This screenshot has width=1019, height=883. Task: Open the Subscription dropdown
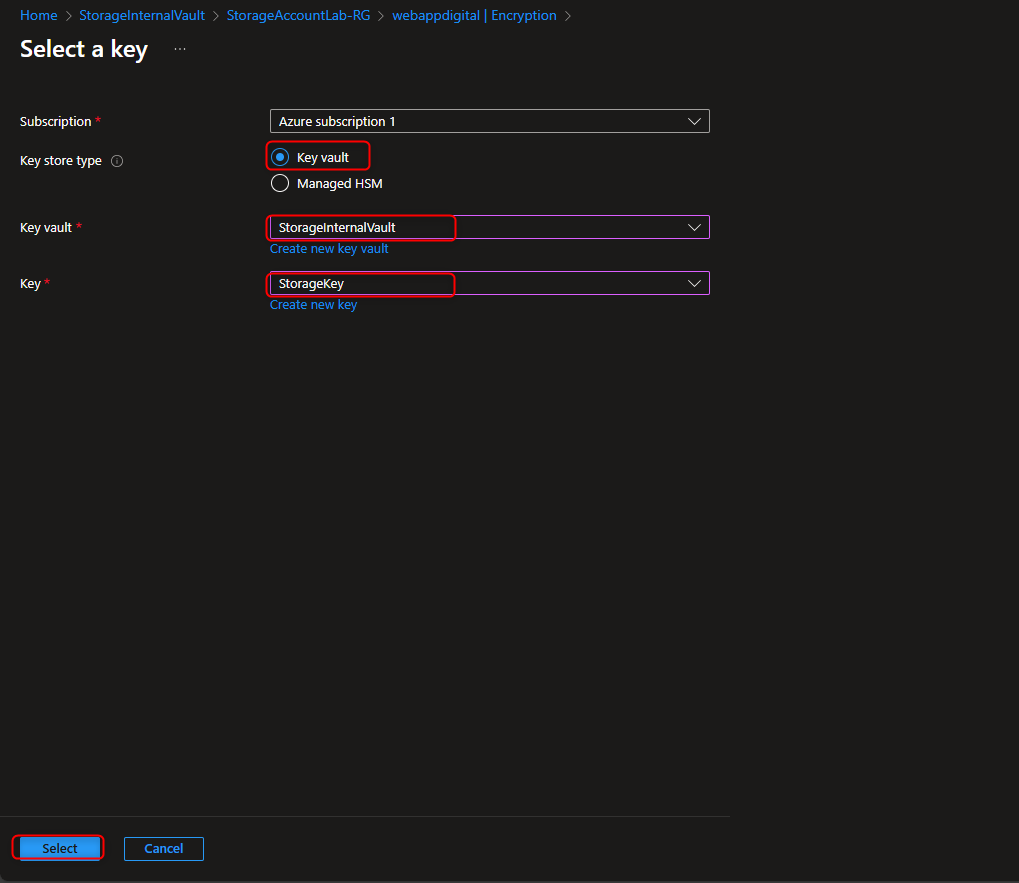pos(489,121)
